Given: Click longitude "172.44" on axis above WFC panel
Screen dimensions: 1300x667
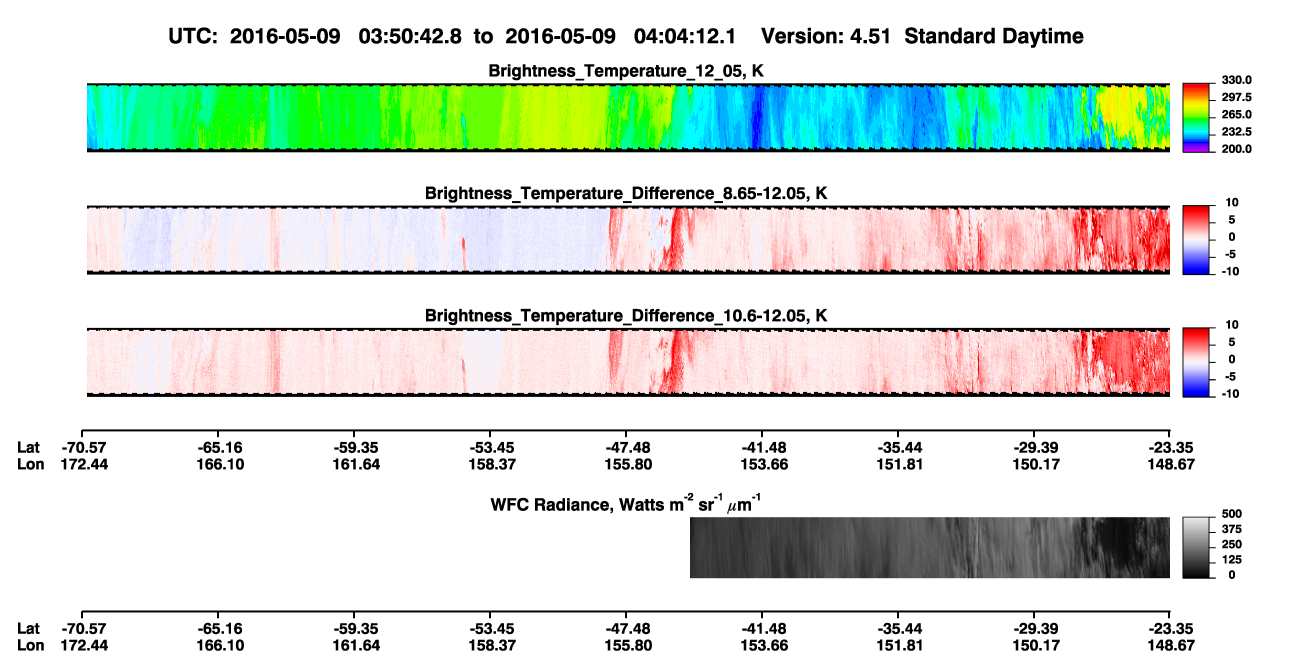Looking at the screenshot, I should pyautogui.click(x=84, y=464).
